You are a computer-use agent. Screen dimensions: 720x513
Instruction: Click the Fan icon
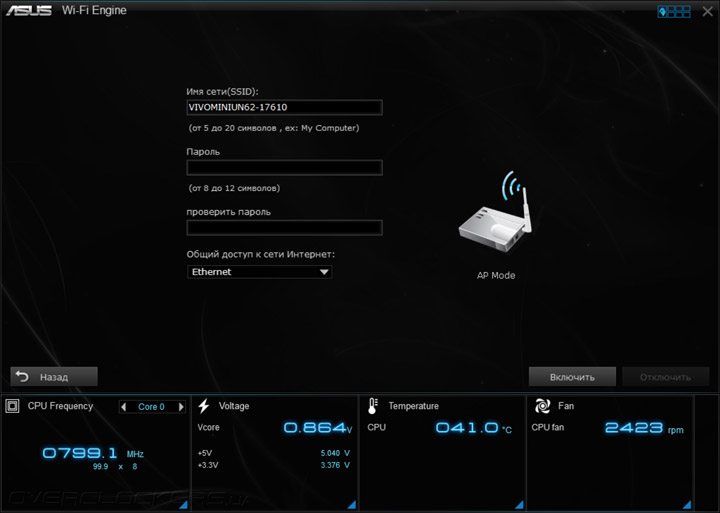pyautogui.click(x=542, y=406)
